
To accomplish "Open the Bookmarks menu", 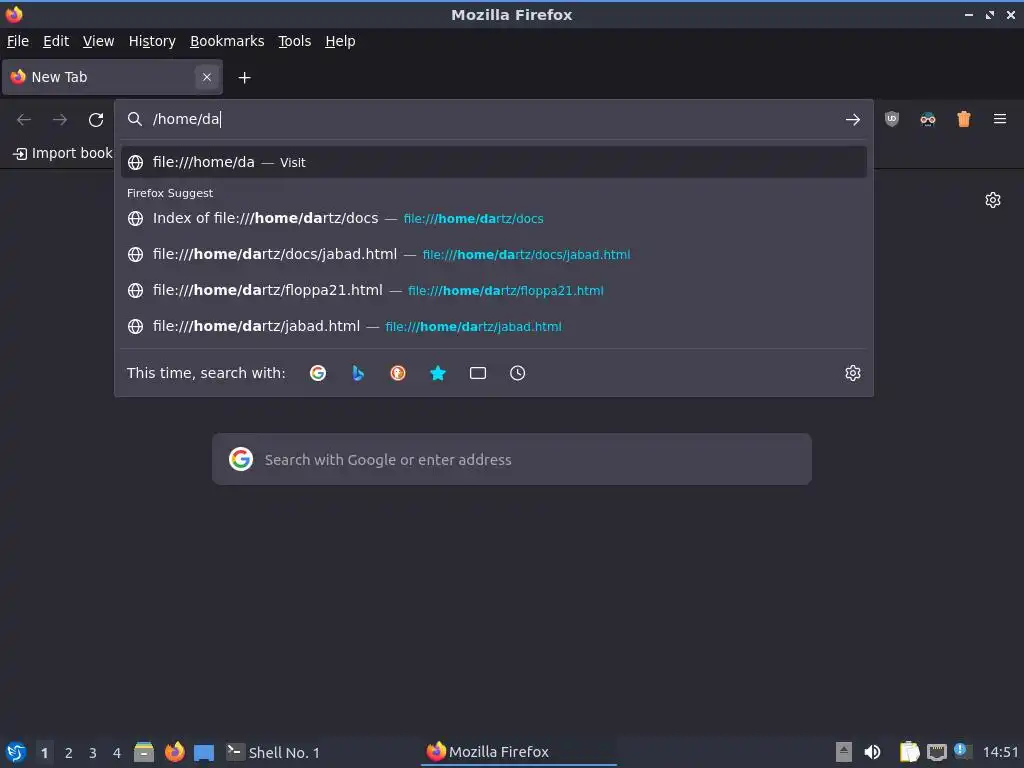I will [x=227, y=41].
